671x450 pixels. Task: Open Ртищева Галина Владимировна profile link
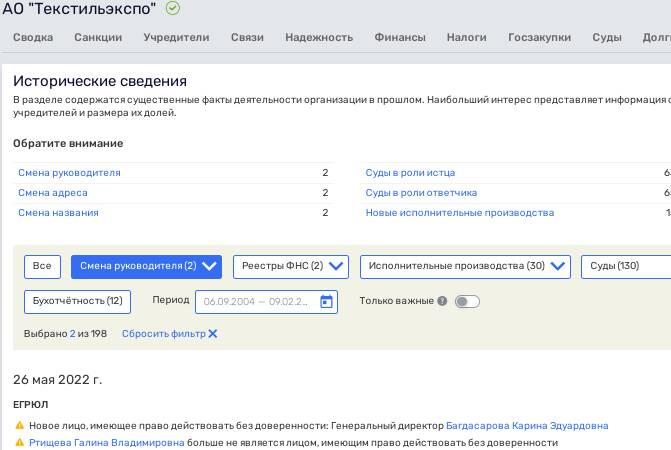pyautogui.click(x=107, y=442)
